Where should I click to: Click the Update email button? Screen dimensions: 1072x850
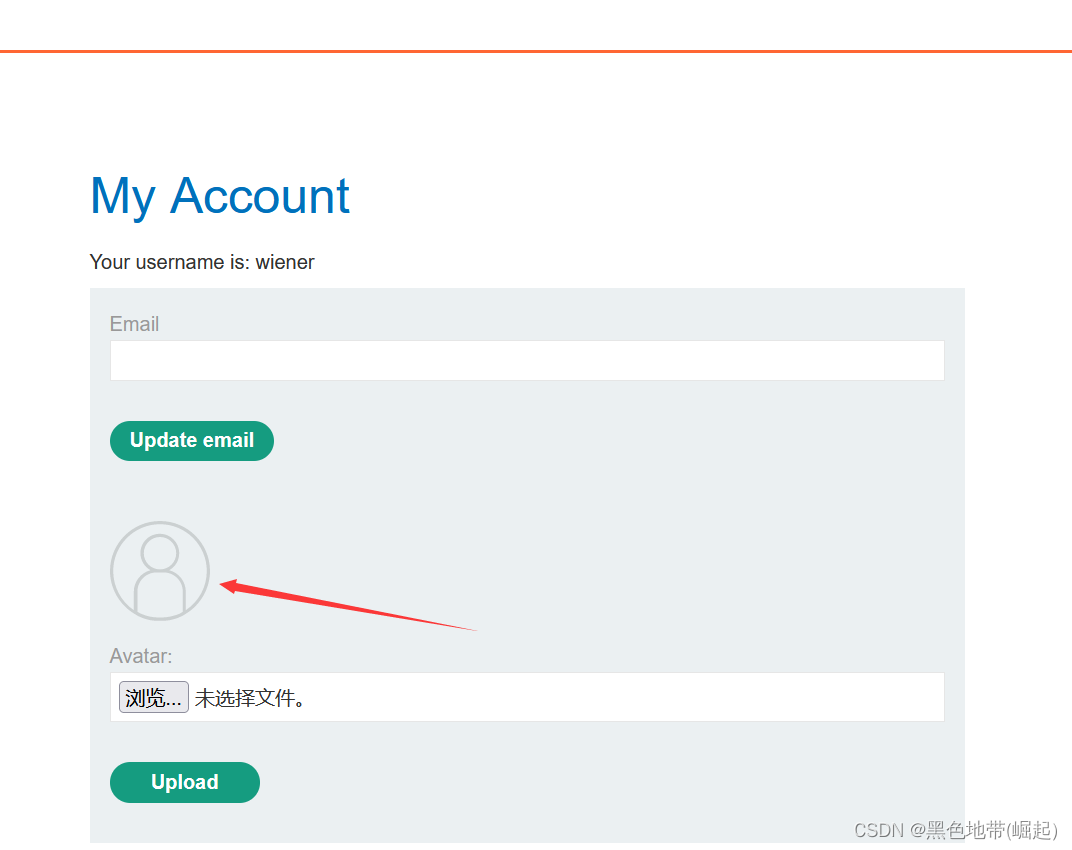click(x=191, y=440)
